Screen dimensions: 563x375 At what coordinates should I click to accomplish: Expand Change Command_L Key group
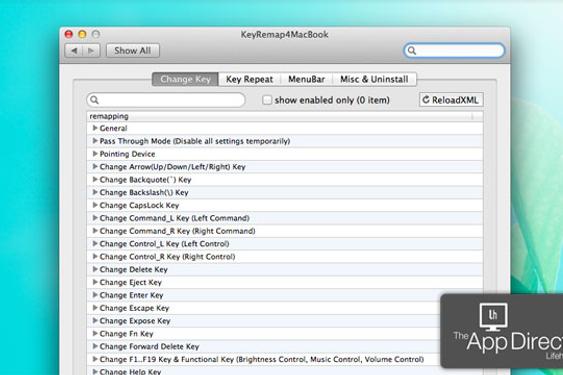coord(95,218)
